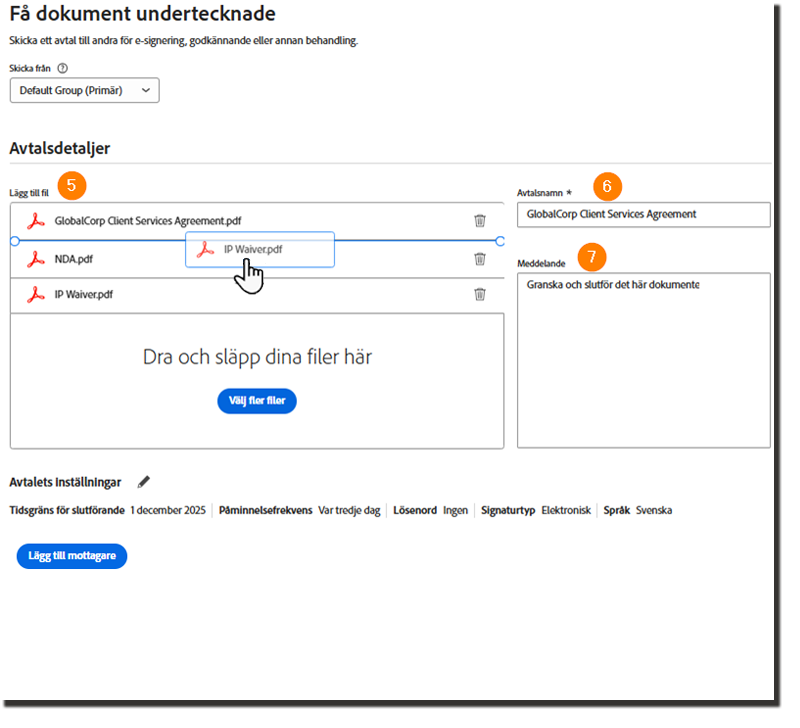Open the Default Group (Primär) dropdown
This screenshot has height=728, width=800.
[85, 91]
